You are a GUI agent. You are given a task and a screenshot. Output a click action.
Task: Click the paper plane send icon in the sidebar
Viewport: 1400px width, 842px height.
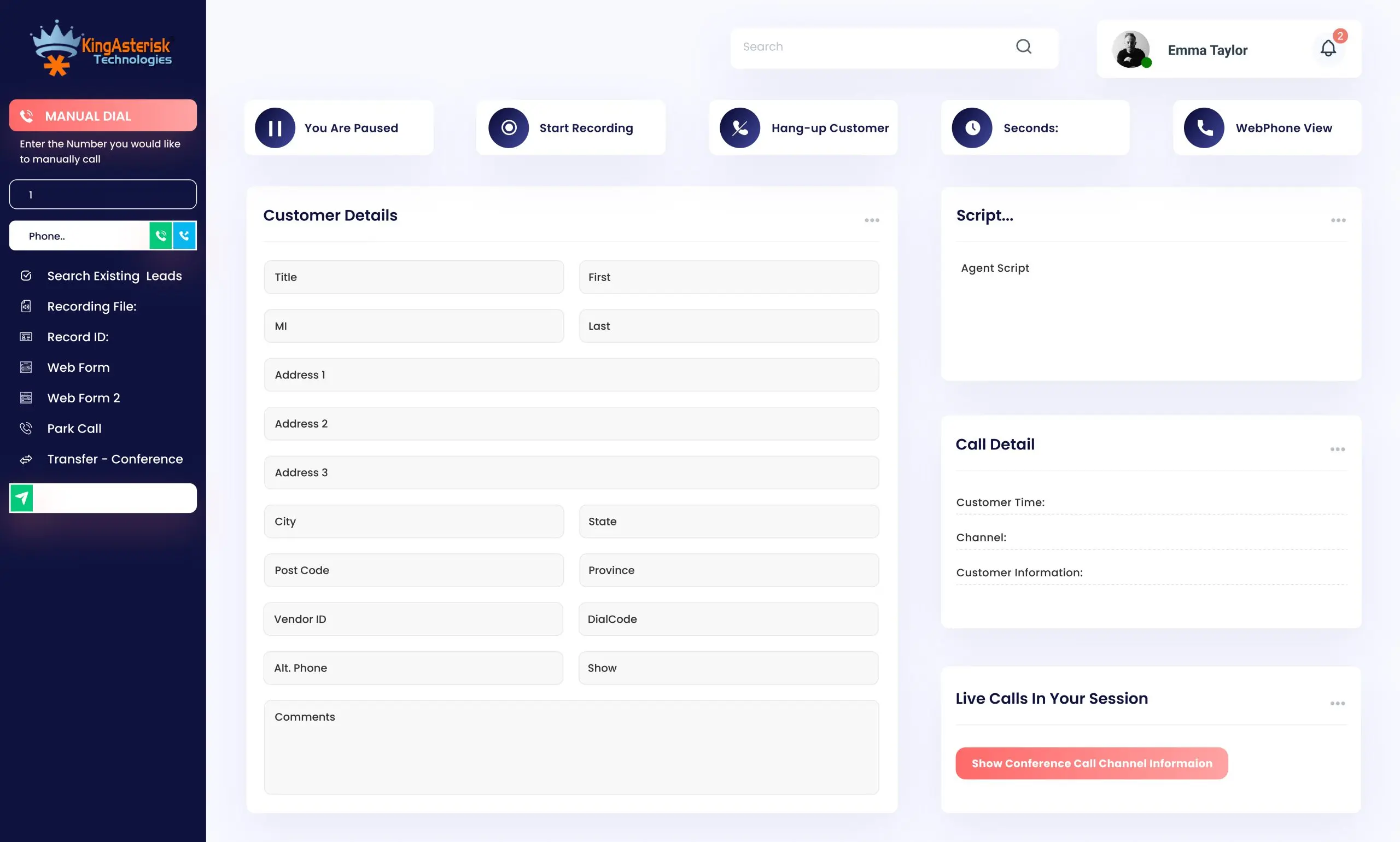pyautogui.click(x=21, y=498)
